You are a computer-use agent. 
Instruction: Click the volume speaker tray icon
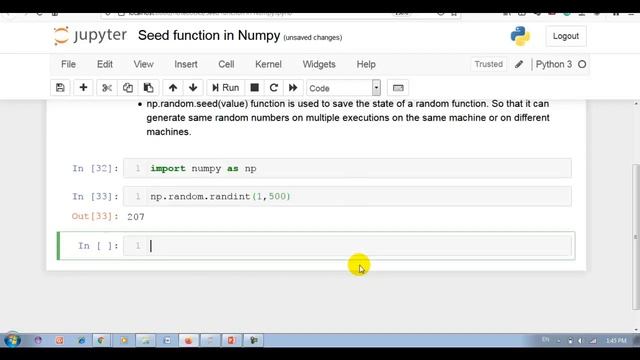pos(581,340)
